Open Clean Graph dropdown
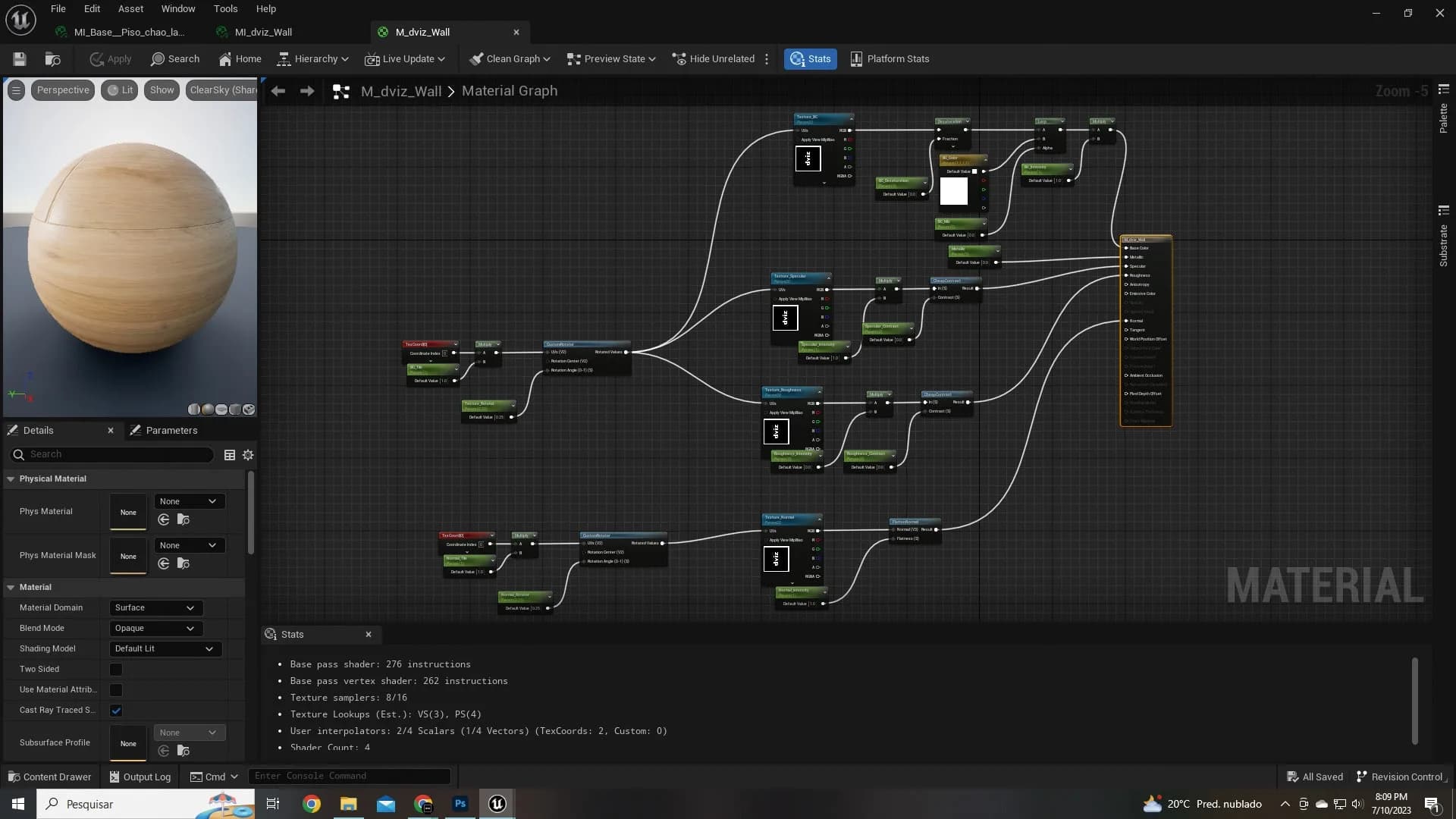 [510, 59]
